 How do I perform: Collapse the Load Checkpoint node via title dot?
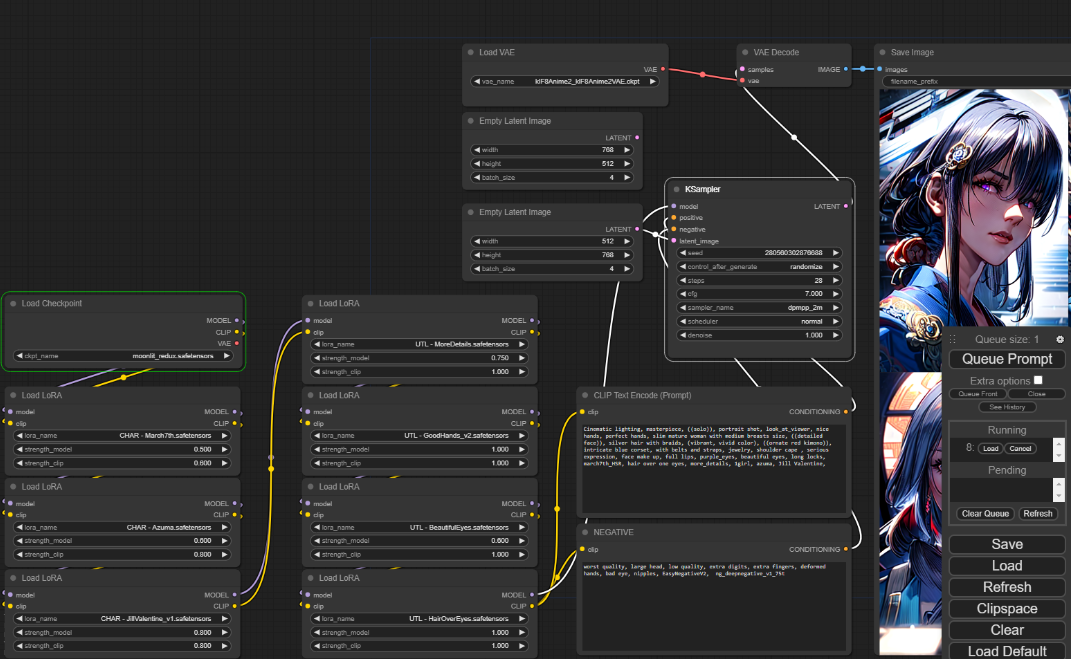[x=13, y=303]
